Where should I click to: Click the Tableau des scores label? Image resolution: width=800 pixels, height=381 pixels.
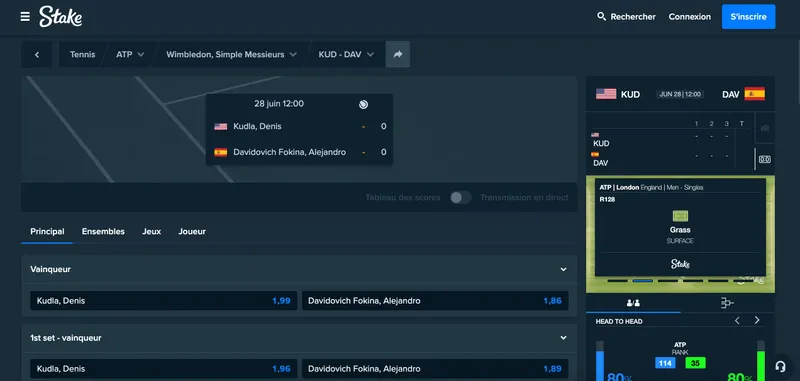point(403,197)
